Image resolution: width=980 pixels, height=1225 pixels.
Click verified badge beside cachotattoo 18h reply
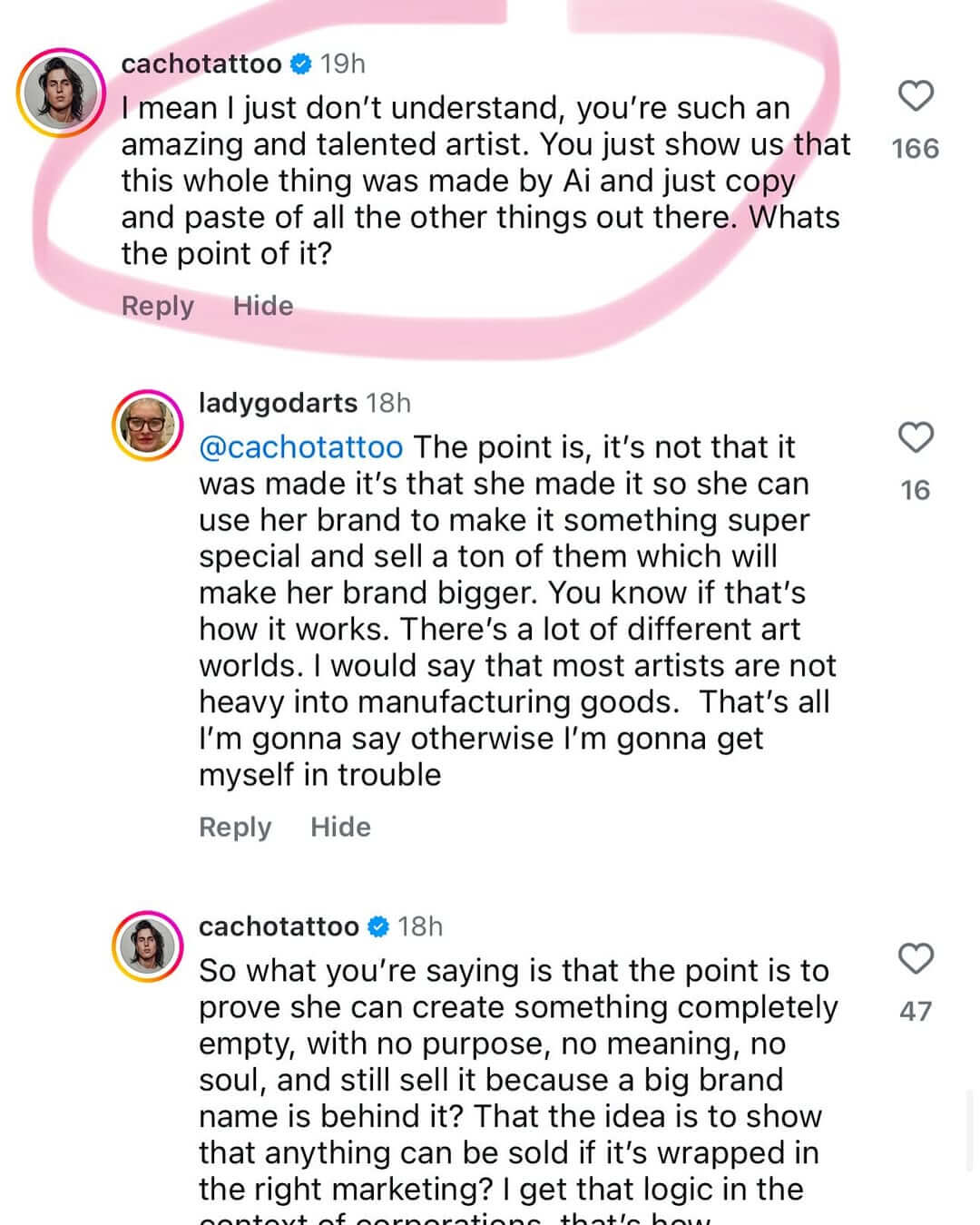pos(378,926)
